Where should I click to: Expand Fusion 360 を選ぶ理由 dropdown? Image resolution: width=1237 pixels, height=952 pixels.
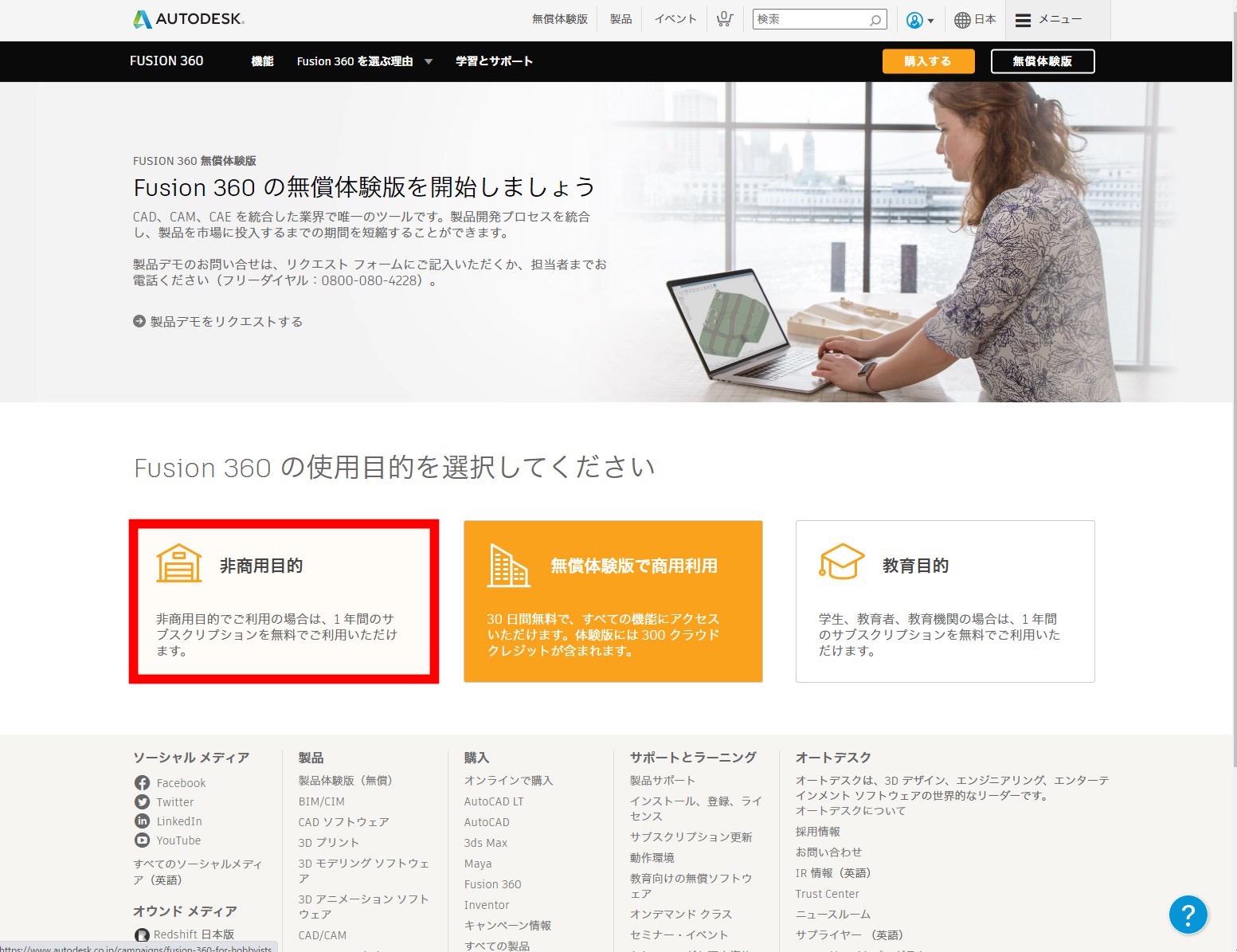click(428, 61)
